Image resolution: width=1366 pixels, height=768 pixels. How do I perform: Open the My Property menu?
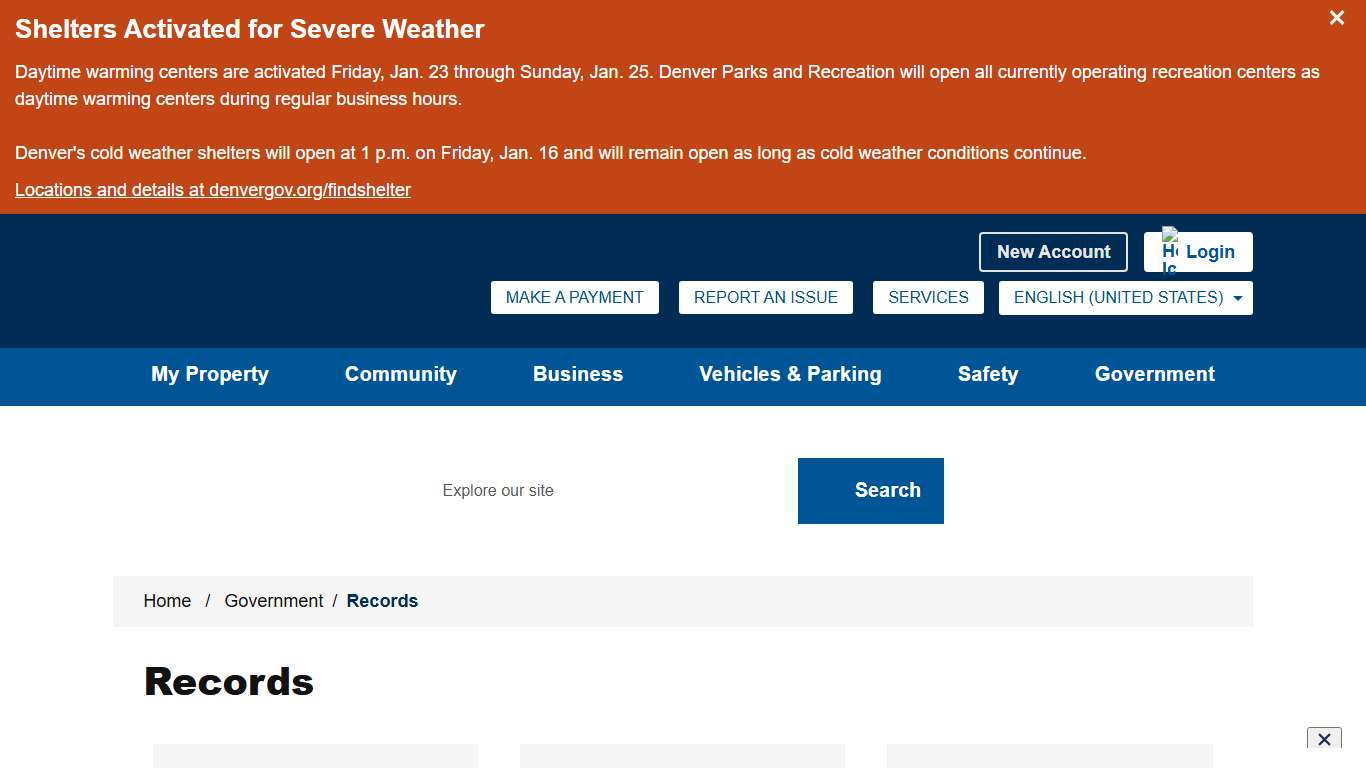pos(210,375)
